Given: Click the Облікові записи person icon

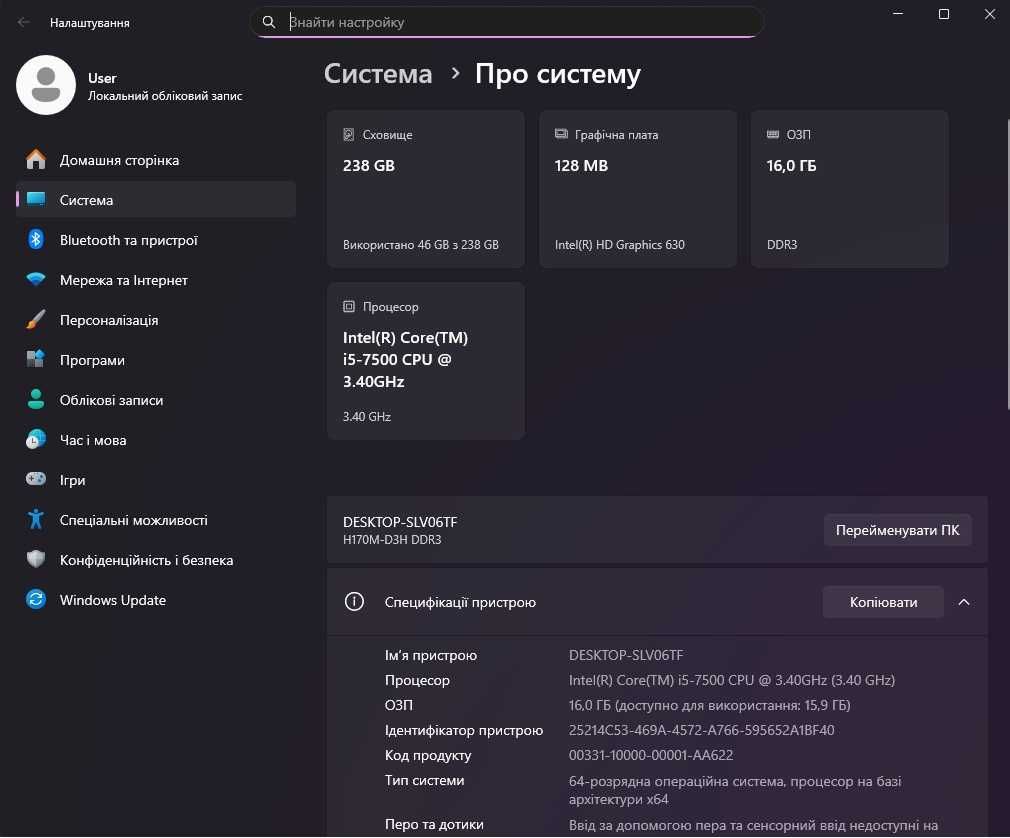Looking at the screenshot, I should pos(36,399).
